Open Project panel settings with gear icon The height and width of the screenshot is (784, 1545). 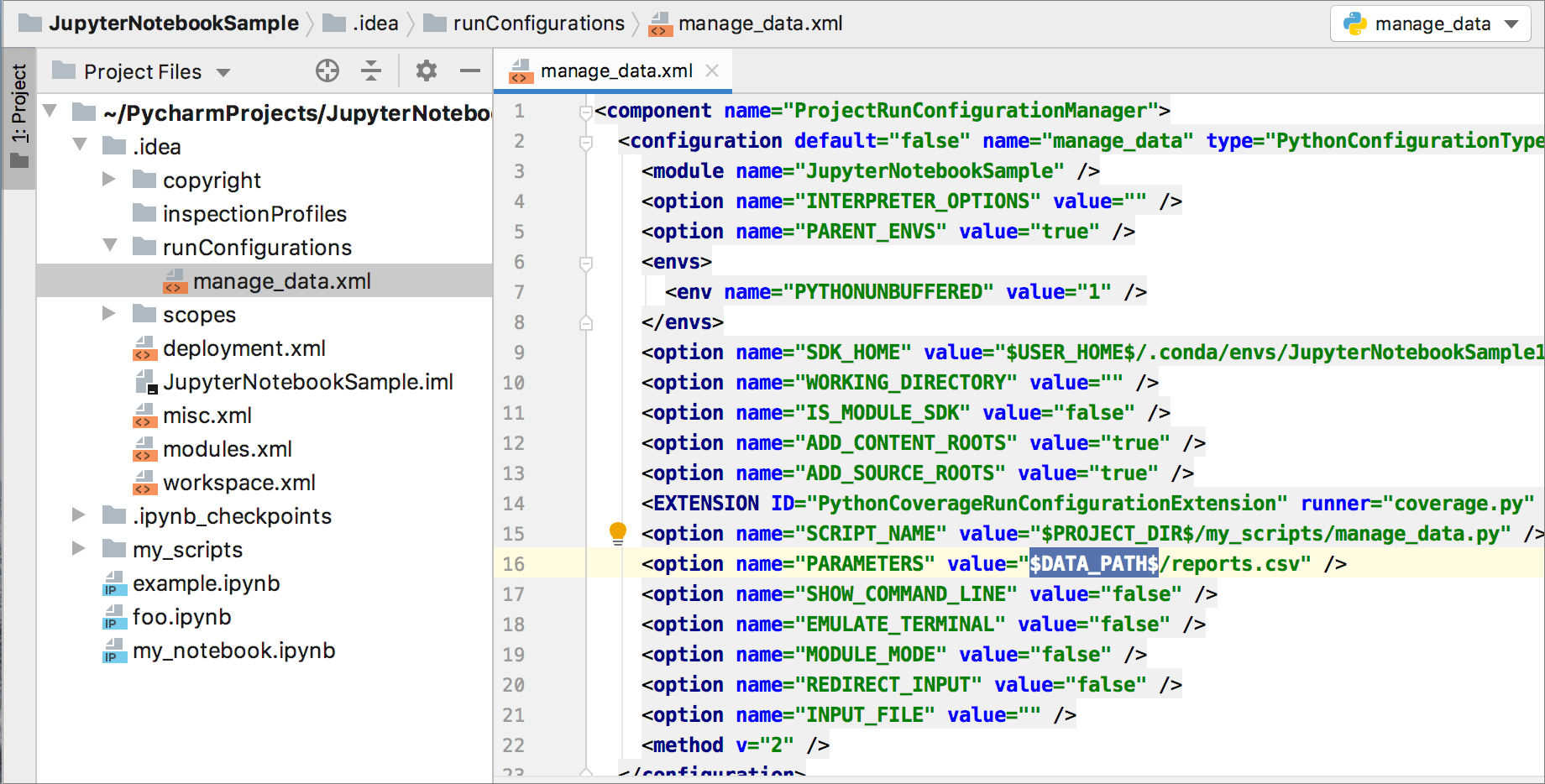coord(426,71)
